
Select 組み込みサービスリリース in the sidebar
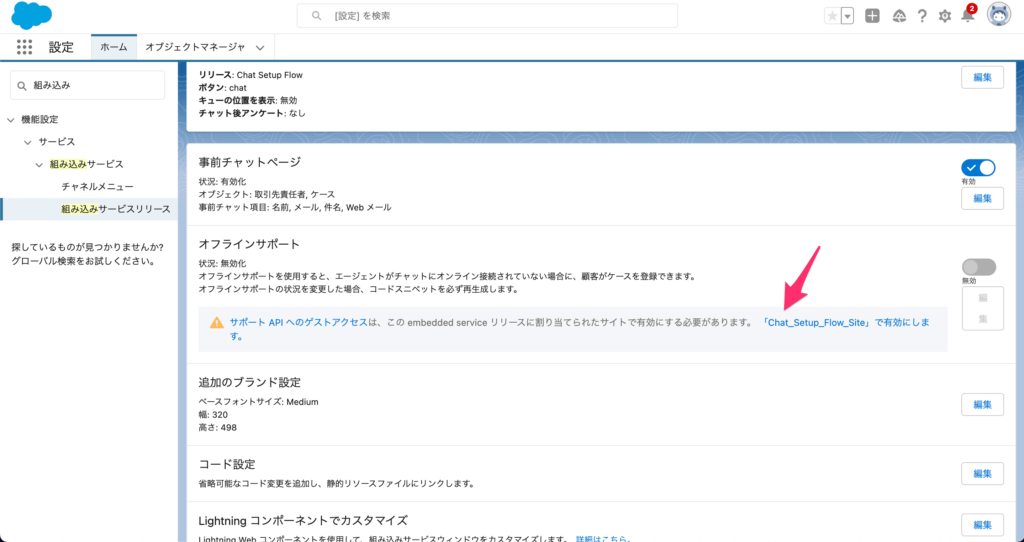coord(116,209)
